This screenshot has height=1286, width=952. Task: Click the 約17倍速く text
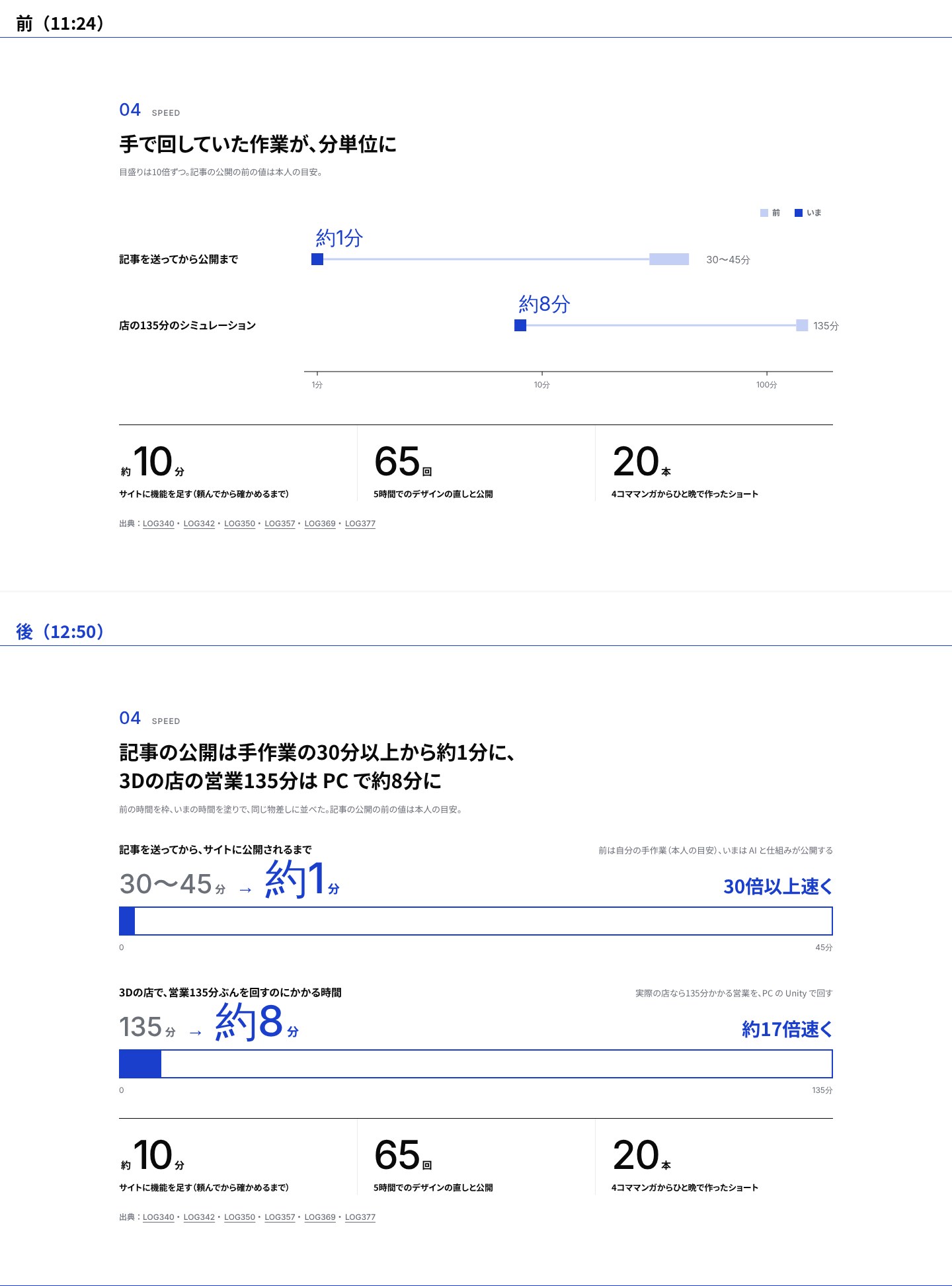[787, 1029]
